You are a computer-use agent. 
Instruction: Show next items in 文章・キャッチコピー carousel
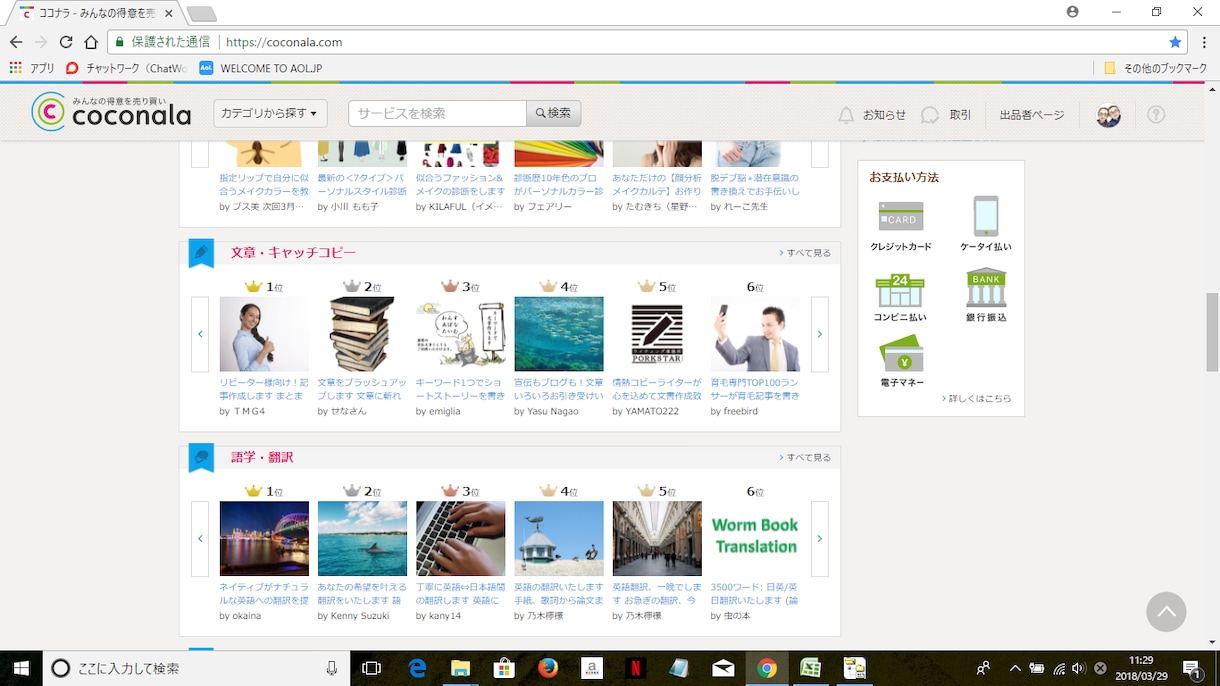pyautogui.click(x=820, y=334)
